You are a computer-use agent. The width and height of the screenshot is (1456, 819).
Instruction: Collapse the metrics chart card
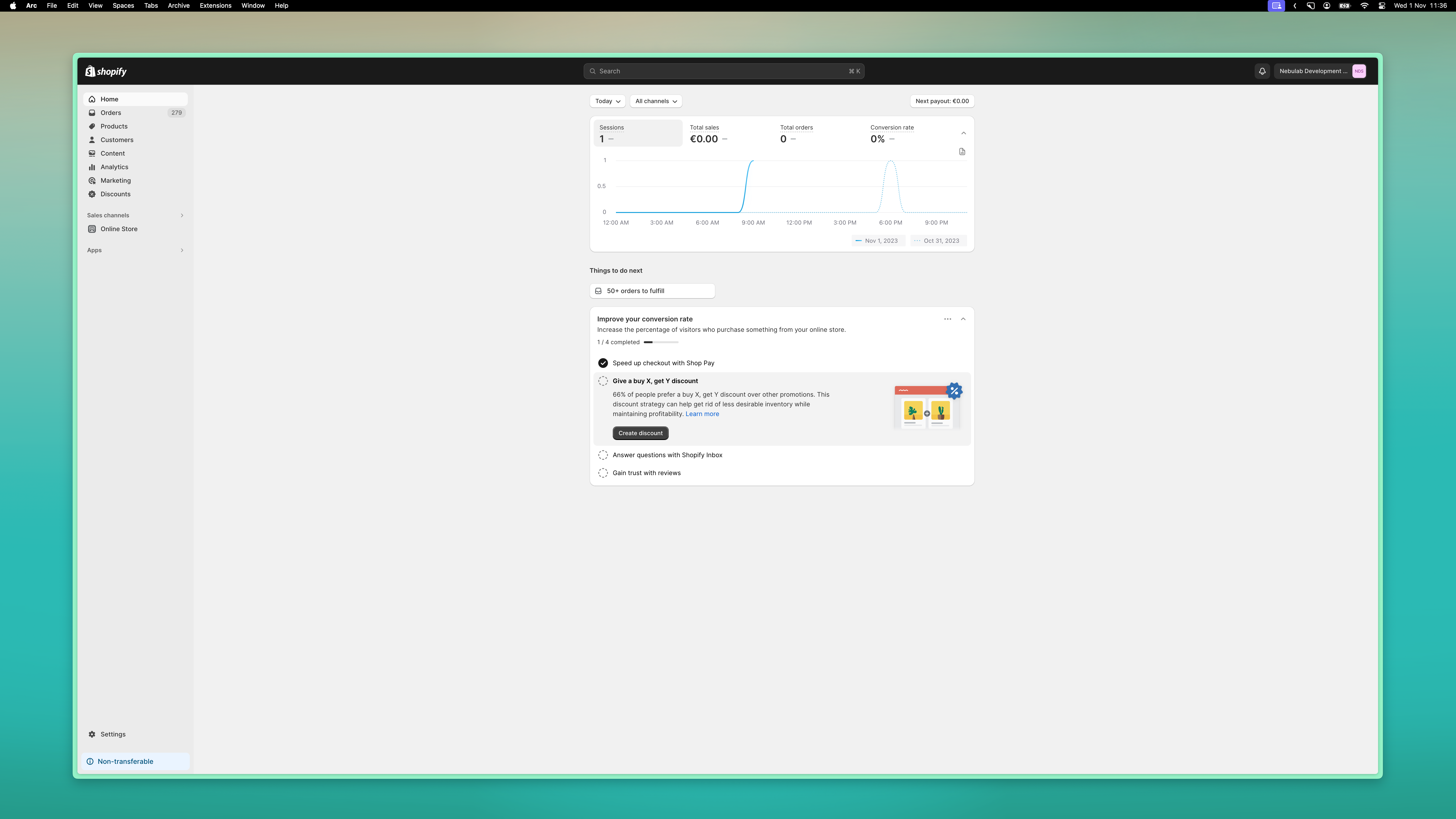coord(964,134)
